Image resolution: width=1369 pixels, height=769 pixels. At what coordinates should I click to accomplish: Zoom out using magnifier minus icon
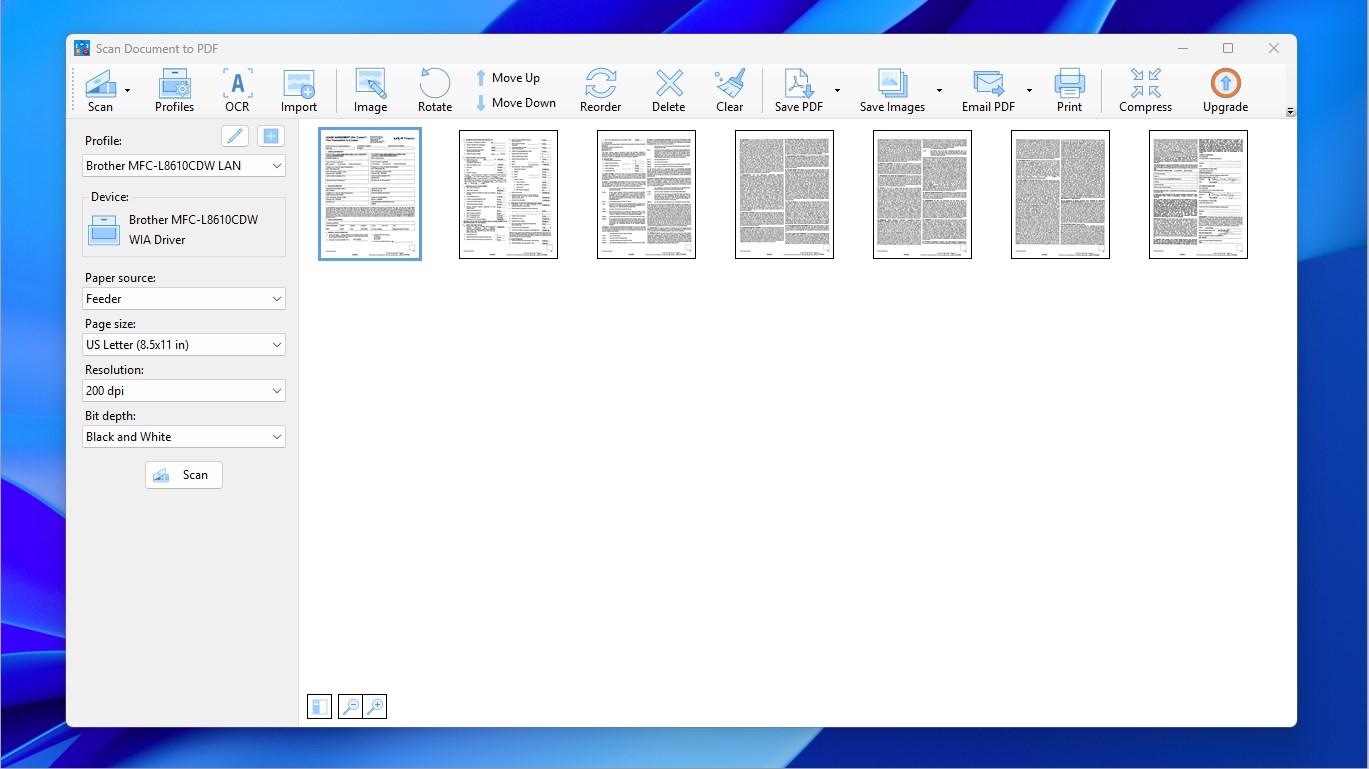[x=349, y=706]
